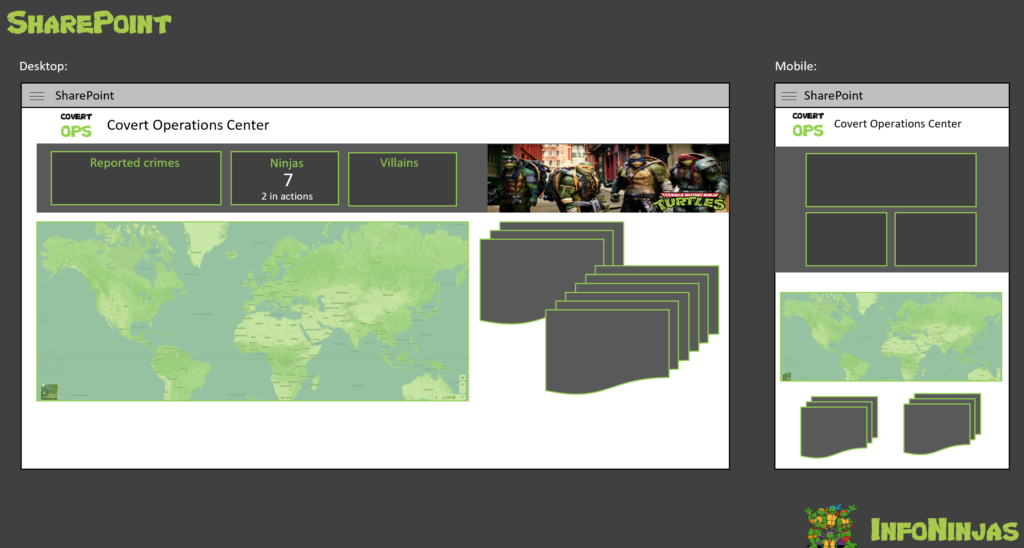Viewport: 1024px width, 548px height.
Task: Select the Ninjas tile showing 7
Action: pos(285,178)
